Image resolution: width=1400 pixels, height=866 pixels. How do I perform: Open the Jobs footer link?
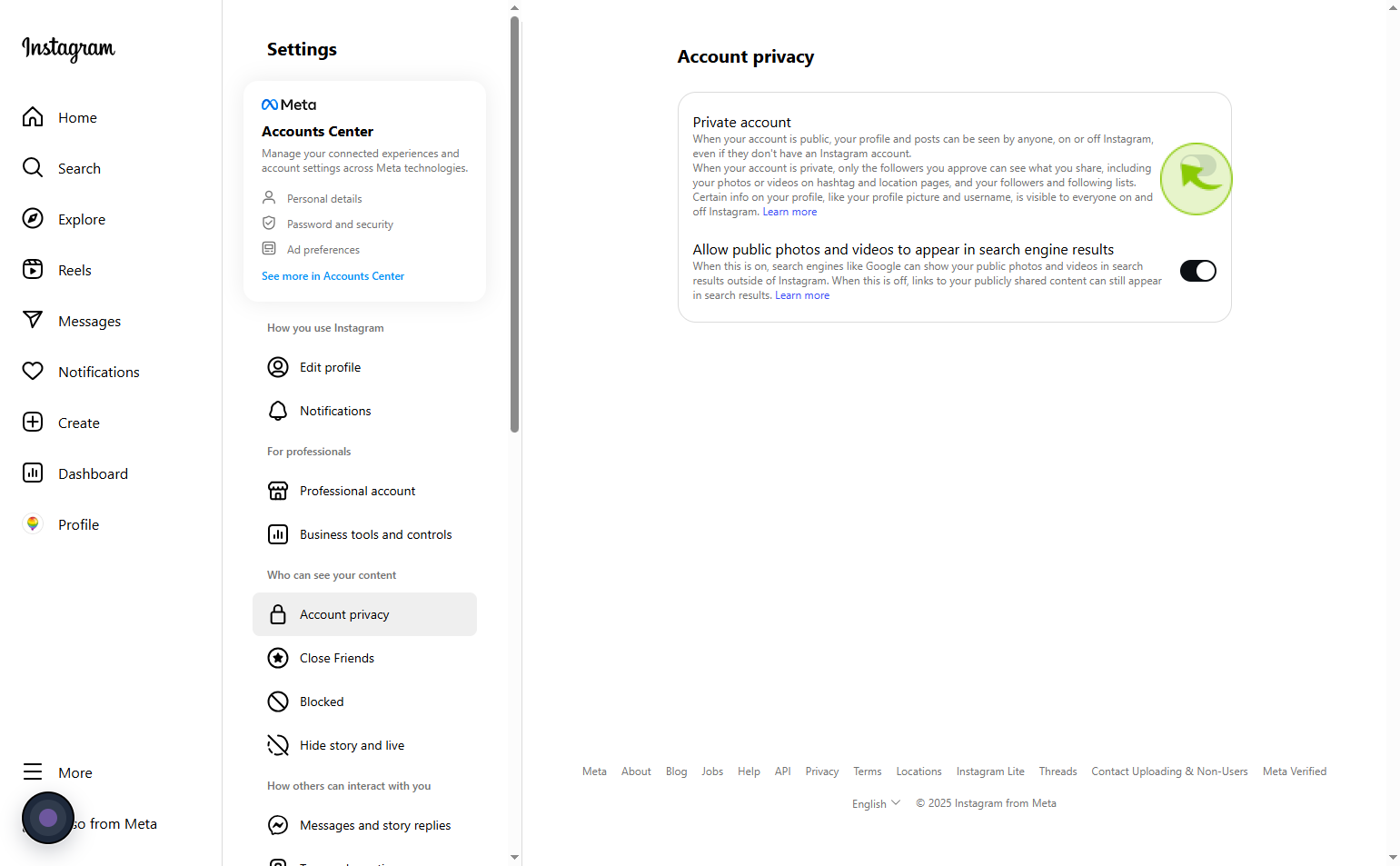712,771
